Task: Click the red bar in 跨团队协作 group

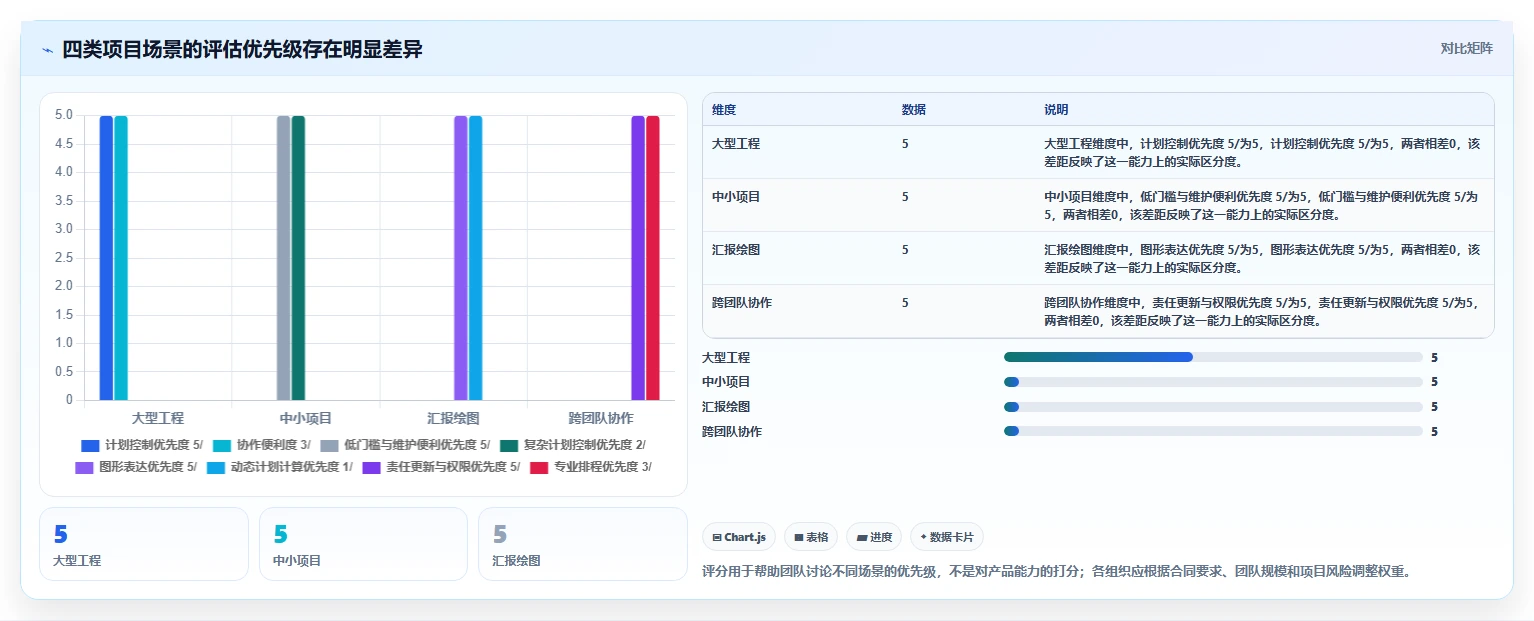Action: 653,258
